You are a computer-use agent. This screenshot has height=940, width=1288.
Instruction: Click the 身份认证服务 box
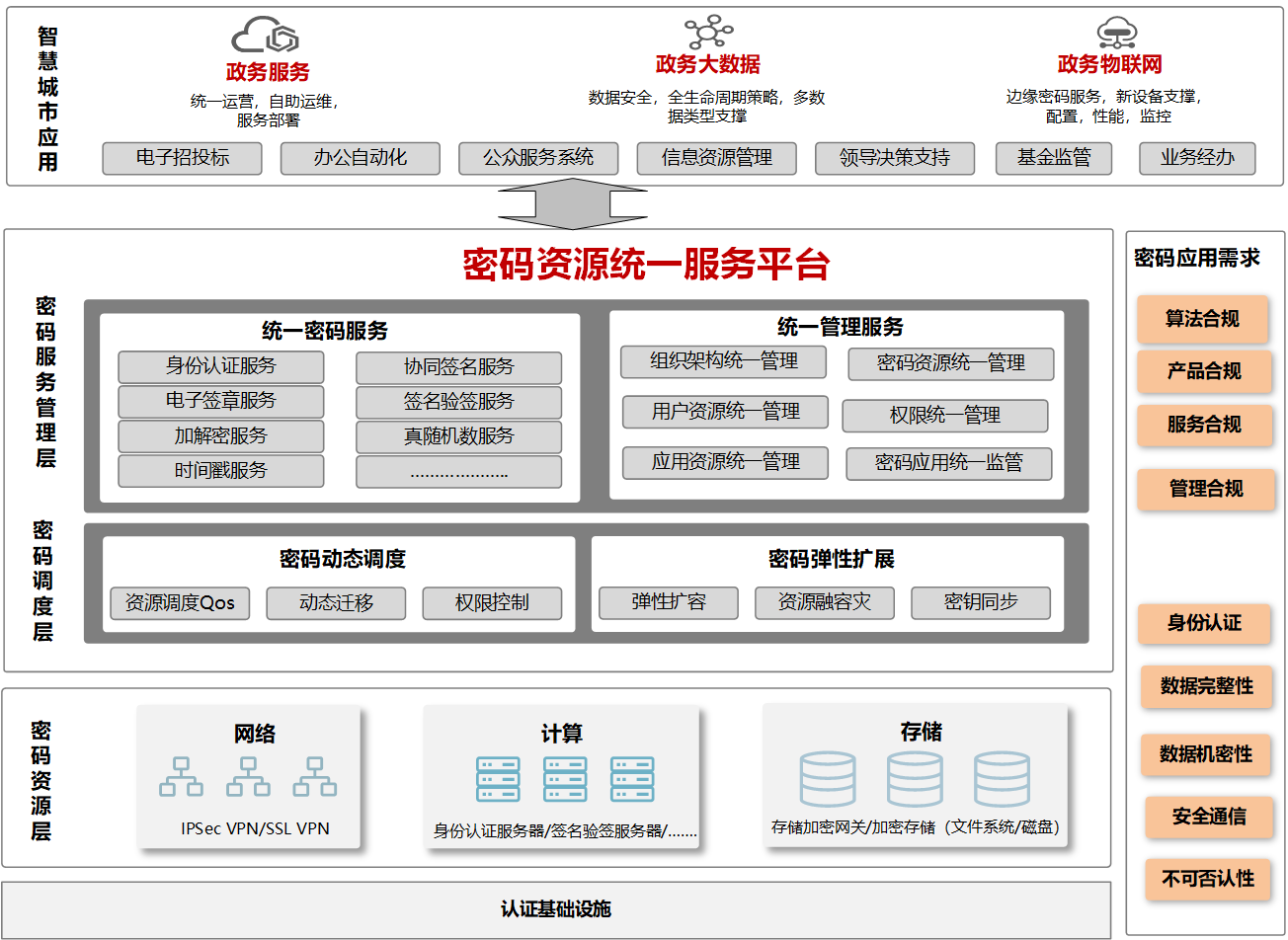221,366
